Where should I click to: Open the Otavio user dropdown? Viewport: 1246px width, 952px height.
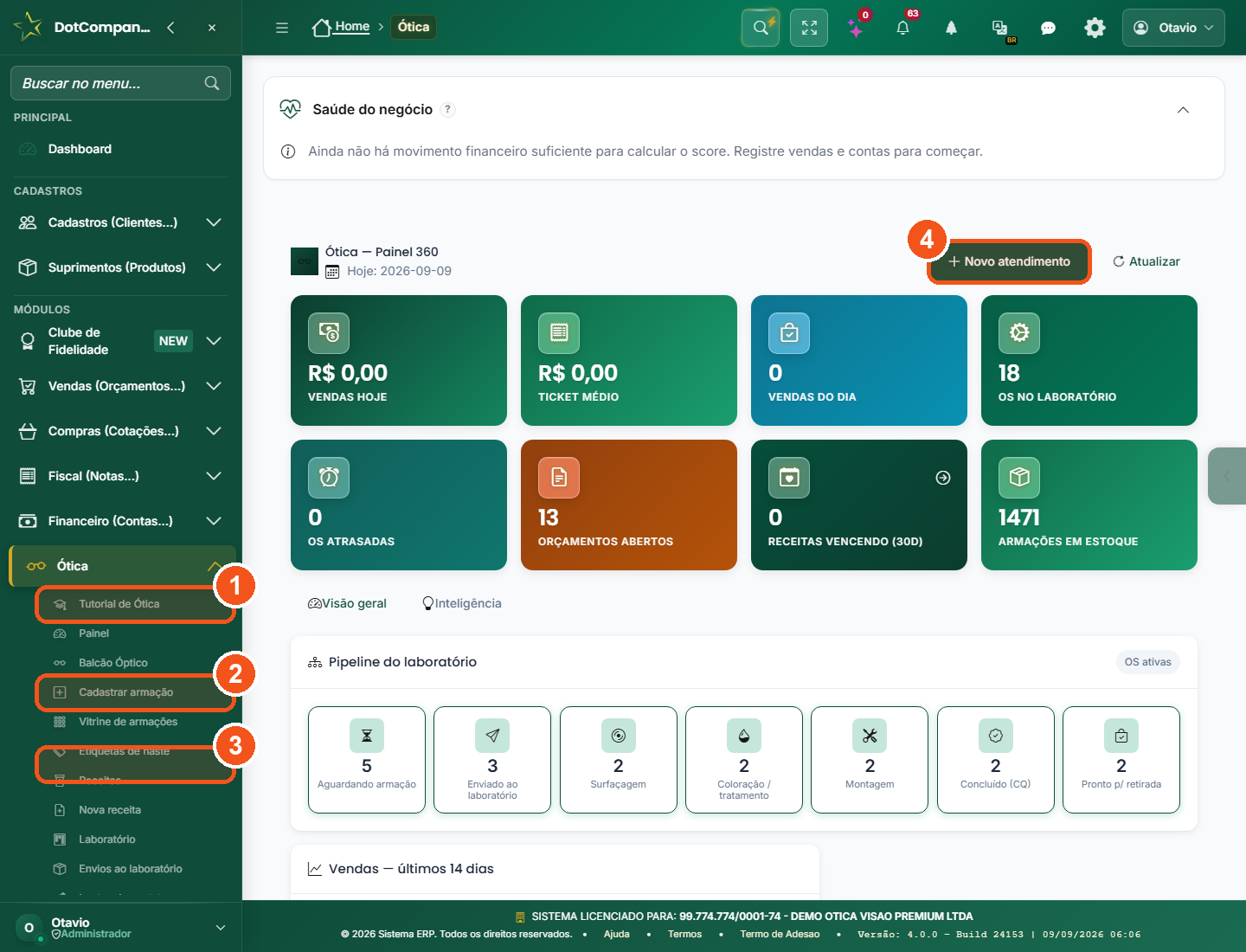pyautogui.click(x=1173, y=28)
